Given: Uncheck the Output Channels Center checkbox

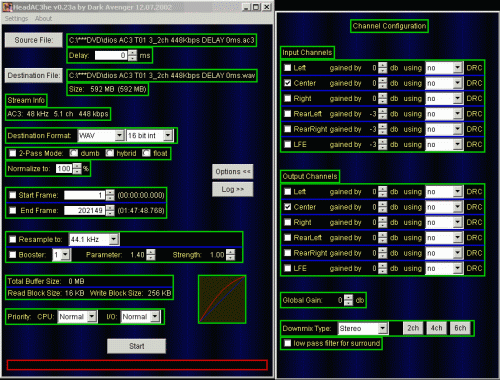Looking at the screenshot, I should click(x=288, y=207).
